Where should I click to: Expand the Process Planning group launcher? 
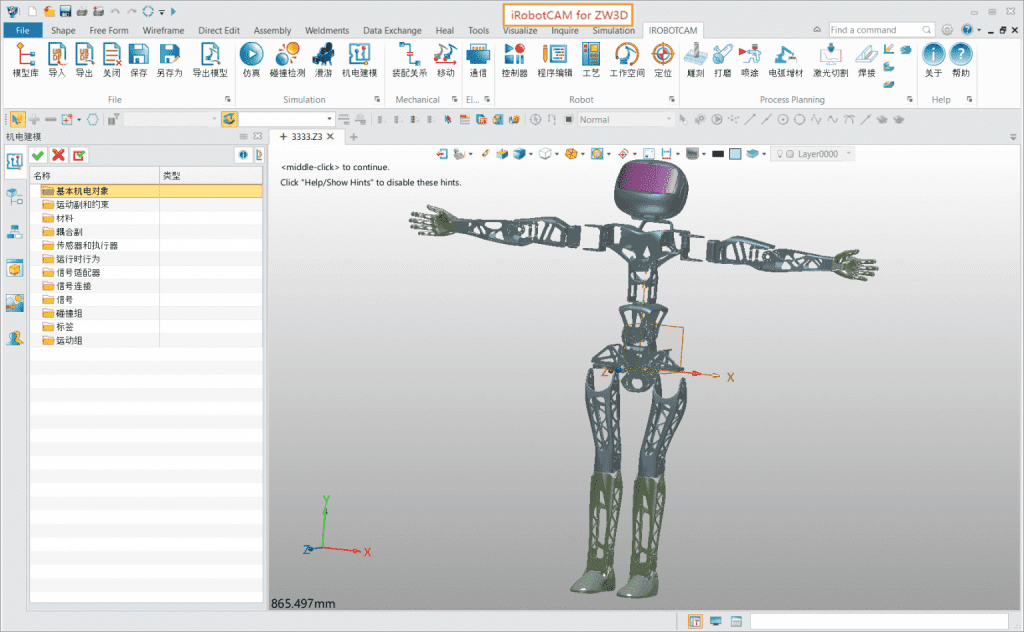tap(910, 100)
